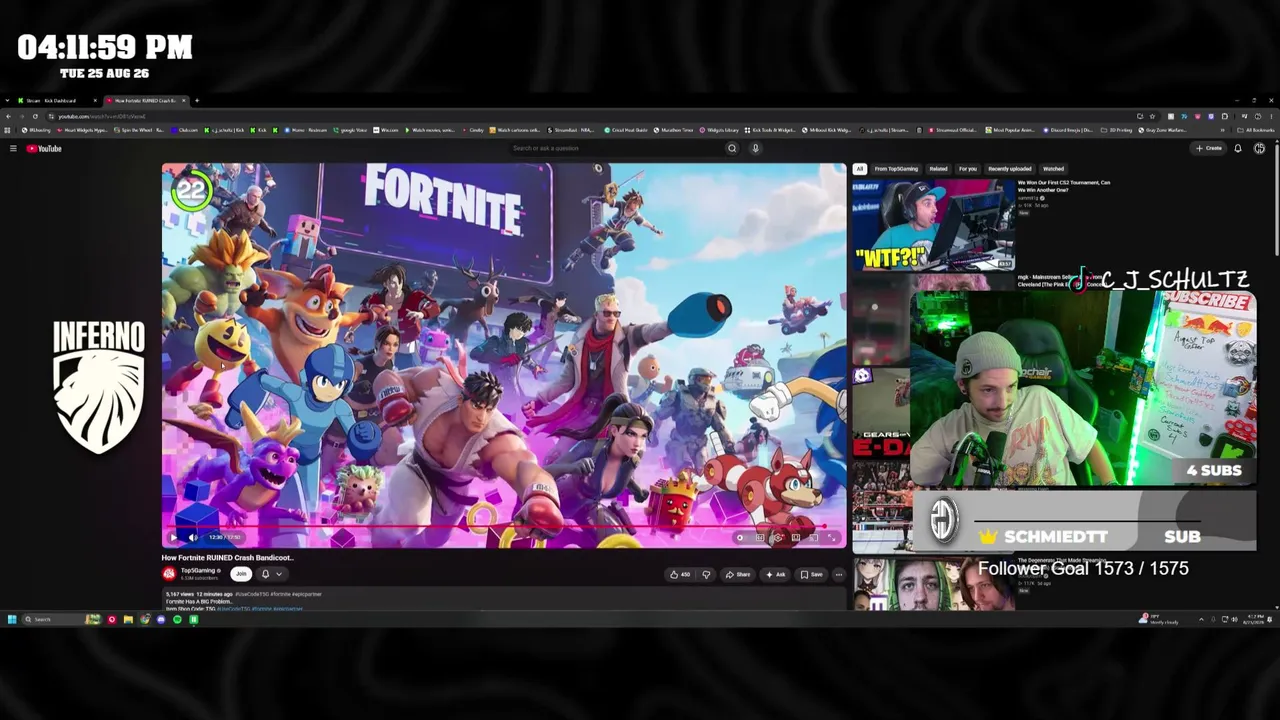Image resolution: width=1280 pixels, height=720 pixels.
Task: Select the All filter chip
Action: (859, 169)
